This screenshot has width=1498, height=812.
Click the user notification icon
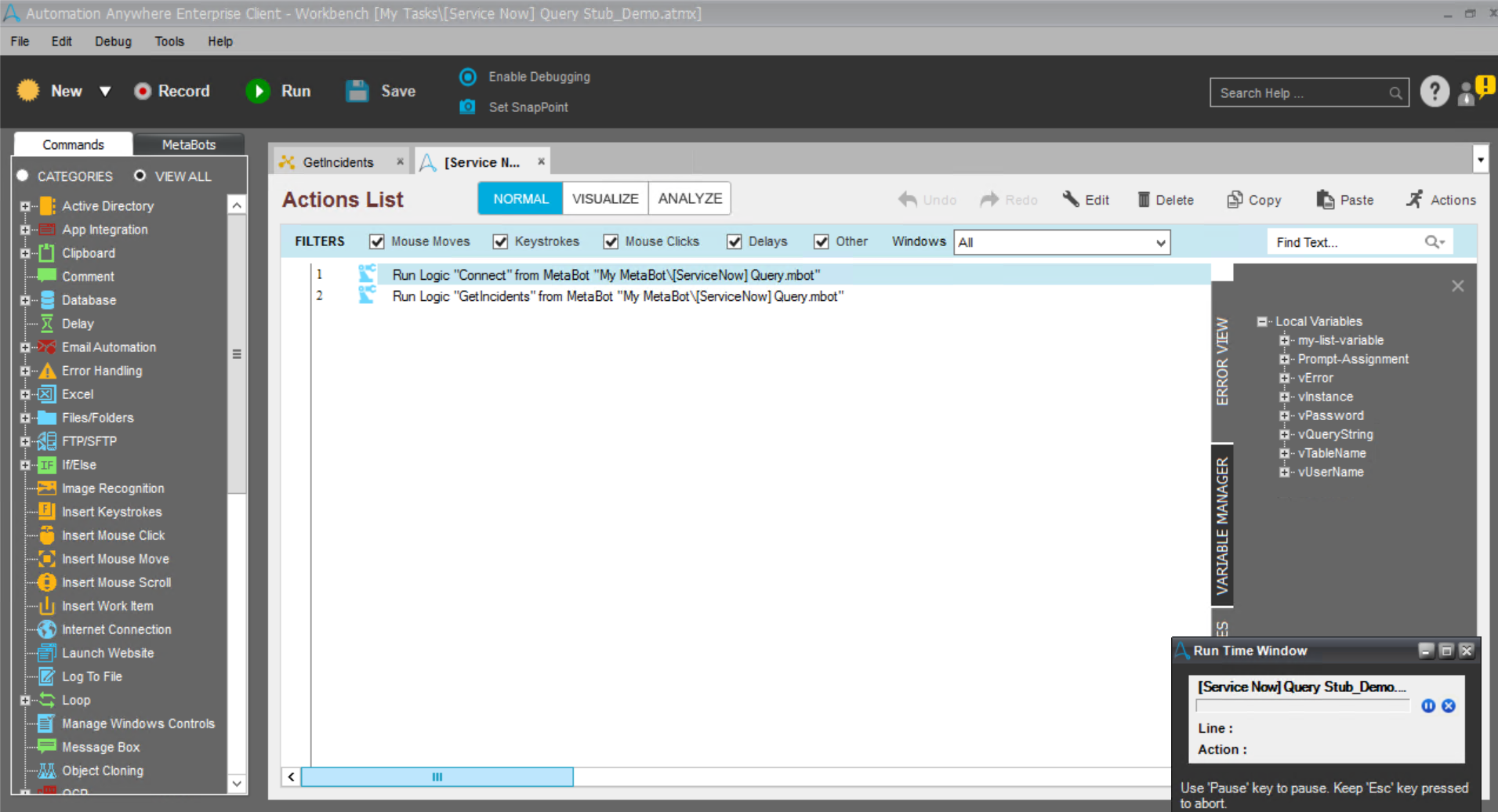[x=1475, y=92]
